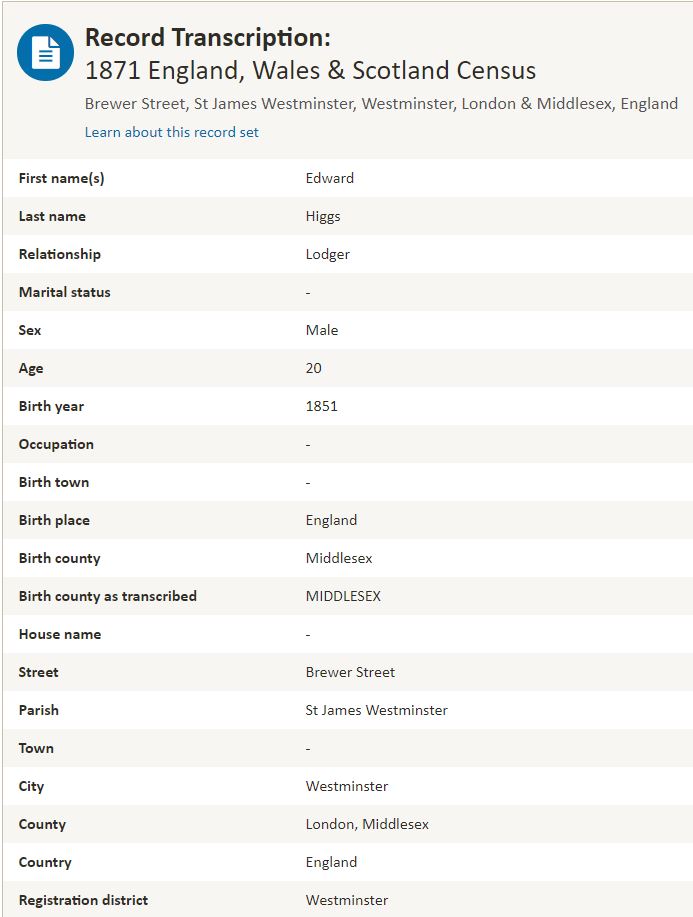Select the 'Occupation' row label
This screenshot has width=693, height=917.
pyautogui.click(x=56, y=444)
